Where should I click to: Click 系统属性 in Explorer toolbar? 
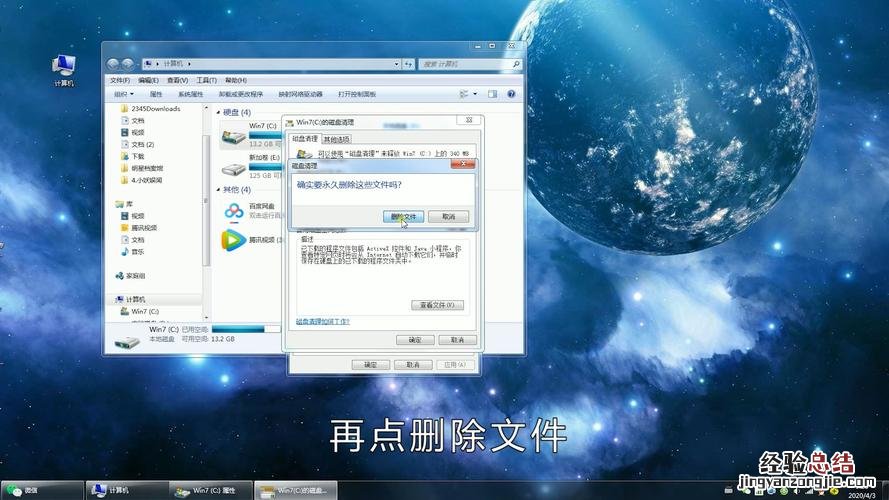tap(190, 94)
